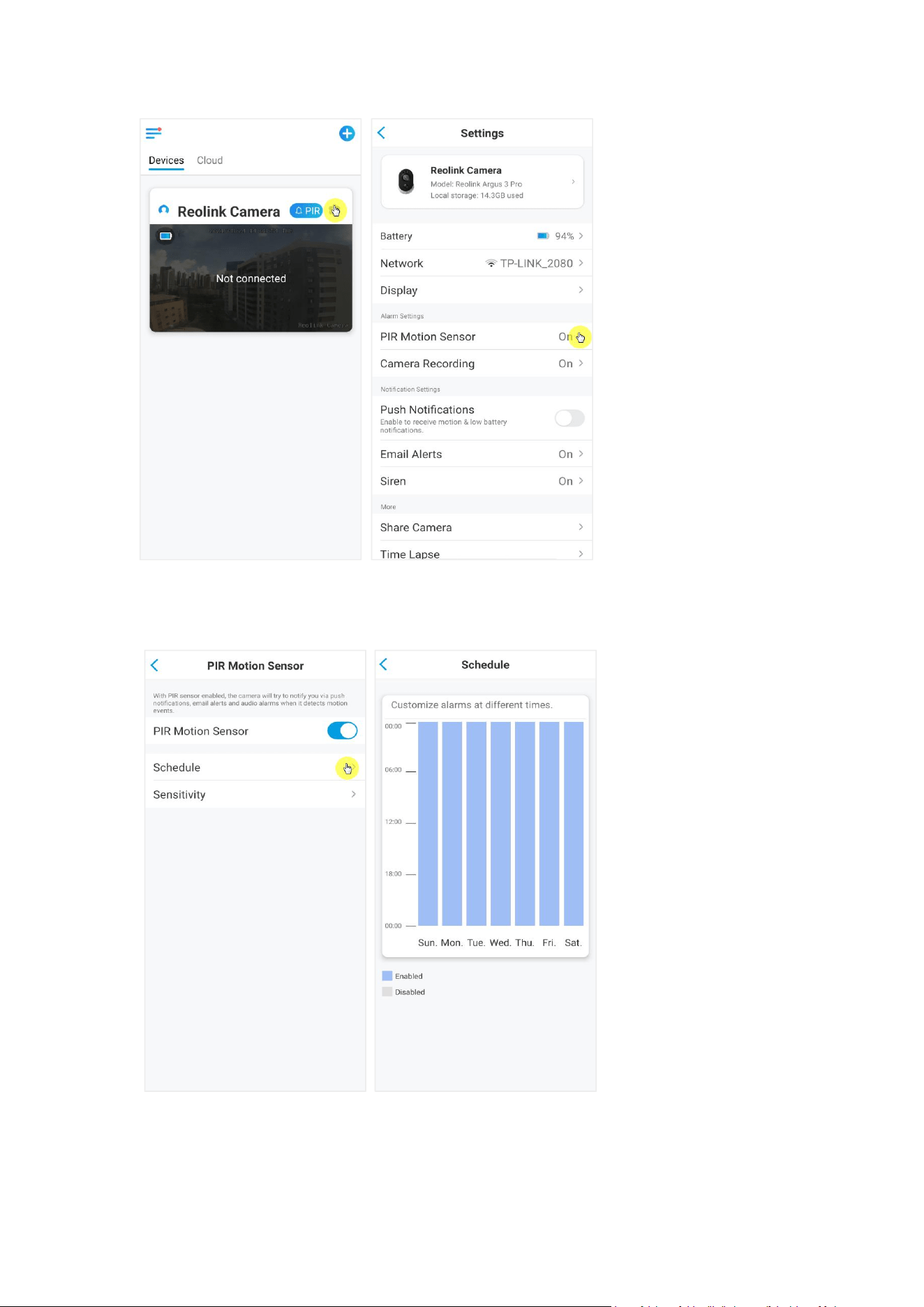924x1307 pixels.
Task: Open the Battery row chevron
Action: click(x=581, y=236)
